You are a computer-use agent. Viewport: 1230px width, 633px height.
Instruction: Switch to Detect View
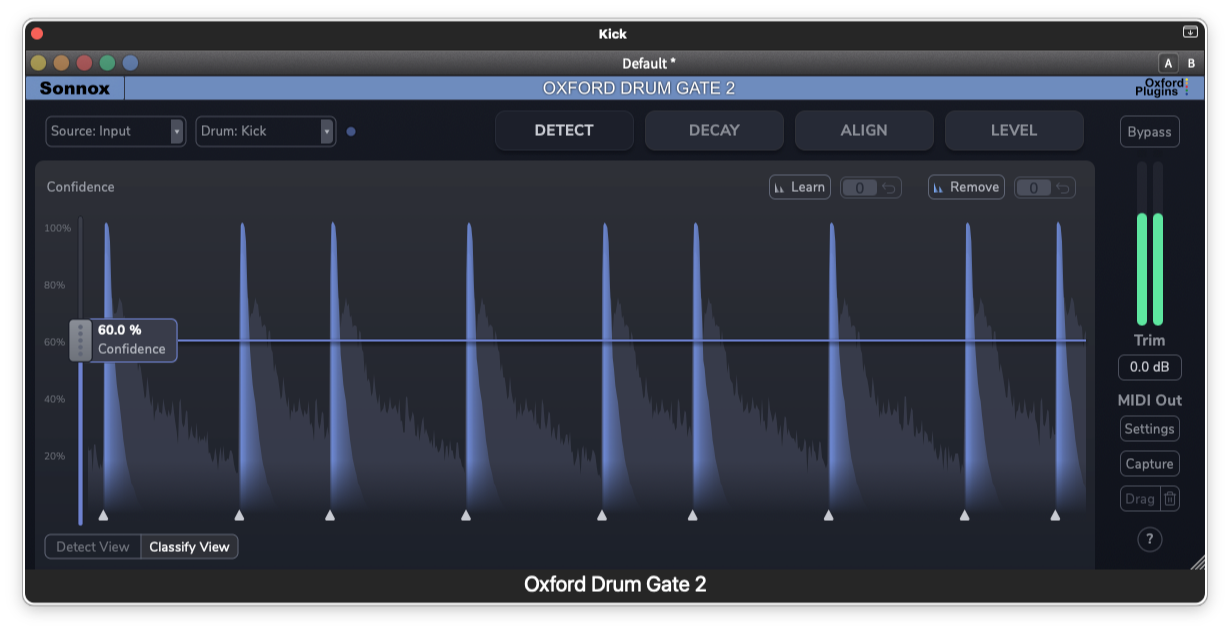tap(93, 547)
